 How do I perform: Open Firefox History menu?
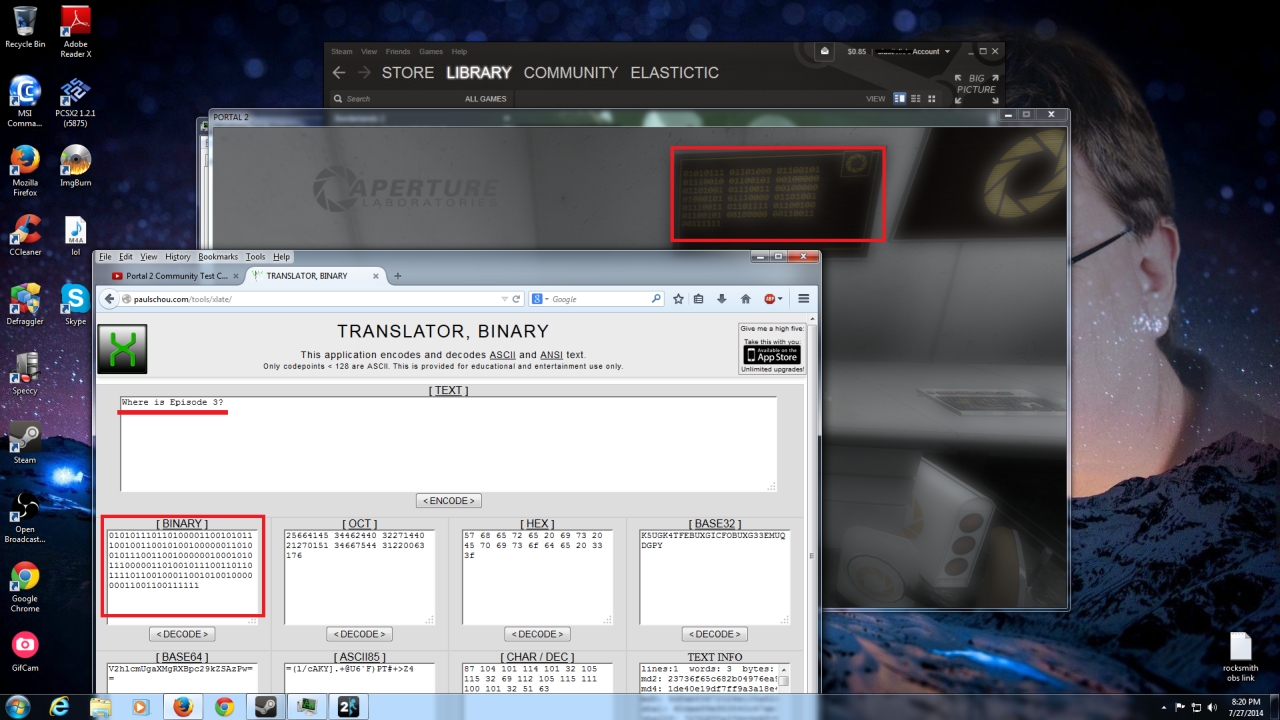(178, 257)
